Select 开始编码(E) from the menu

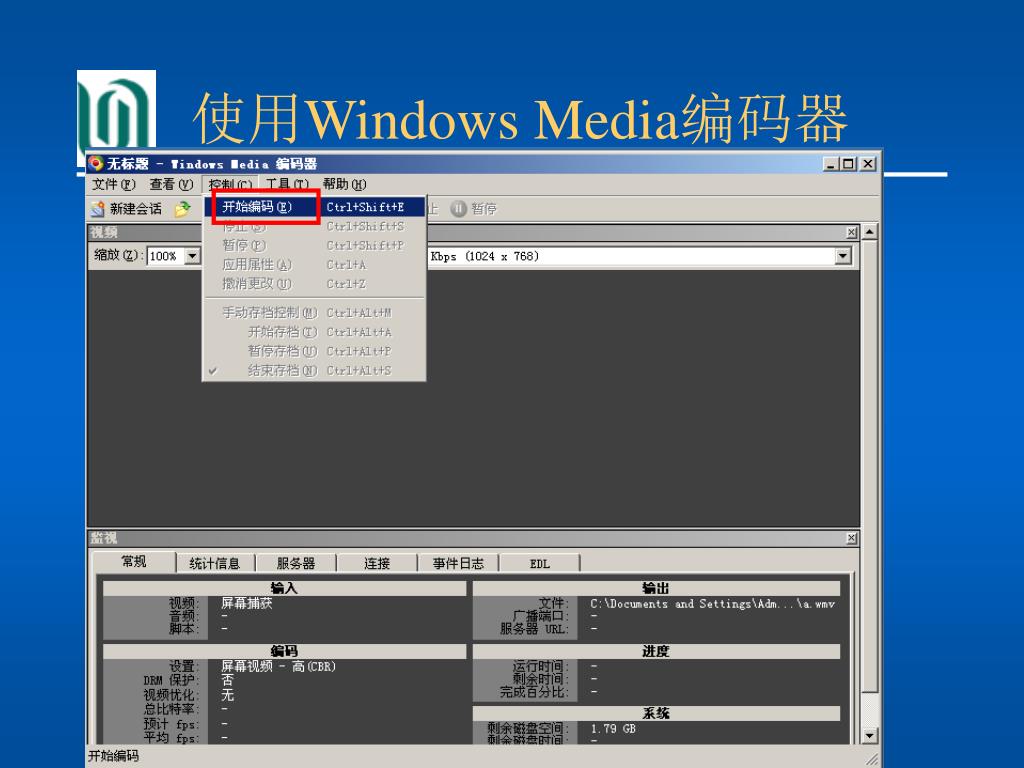315,207
